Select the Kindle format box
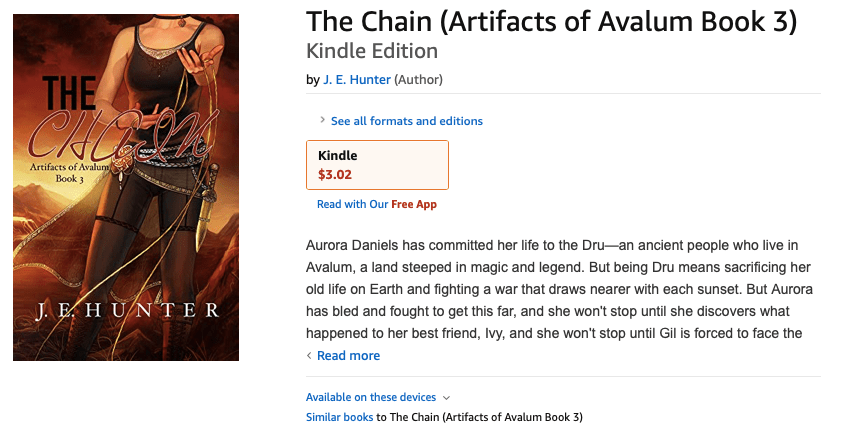 tap(377, 164)
